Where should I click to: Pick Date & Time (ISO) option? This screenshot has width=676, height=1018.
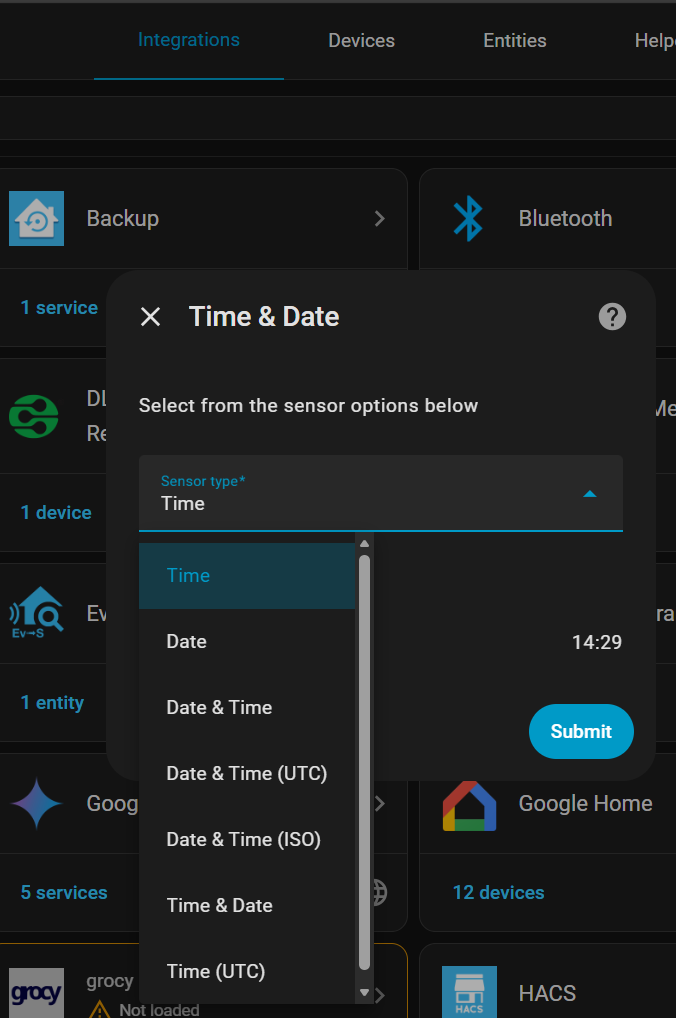tap(244, 839)
